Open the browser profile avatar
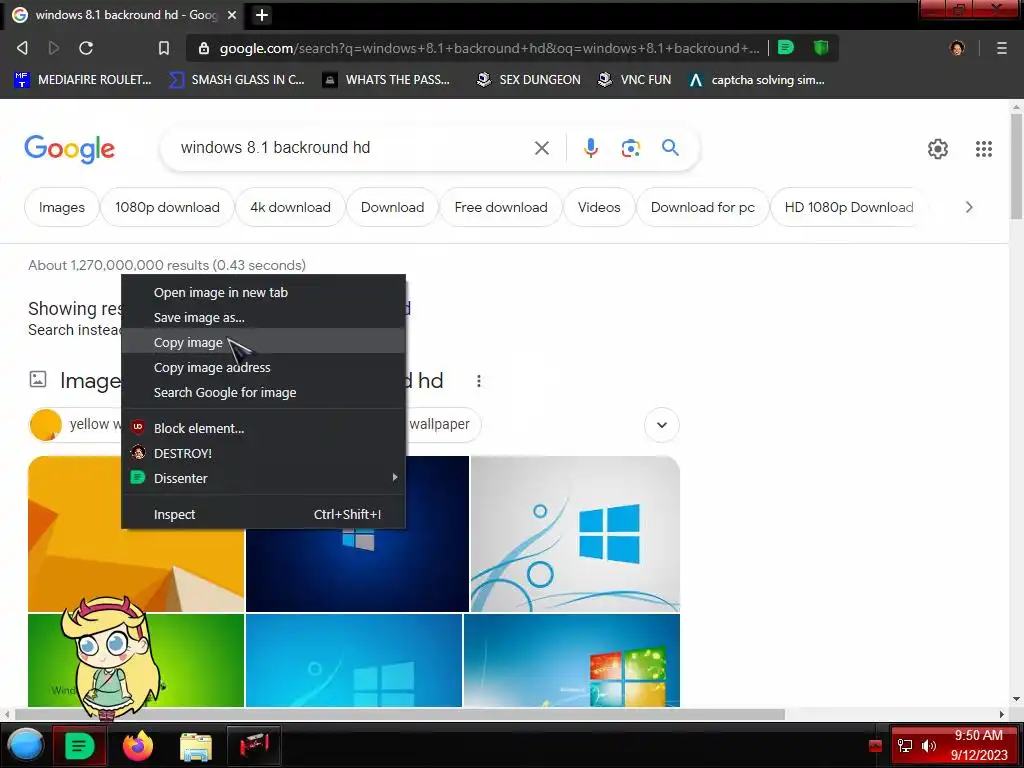Image resolution: width=1024 pixels, height=768 pixels. (957, 48)
